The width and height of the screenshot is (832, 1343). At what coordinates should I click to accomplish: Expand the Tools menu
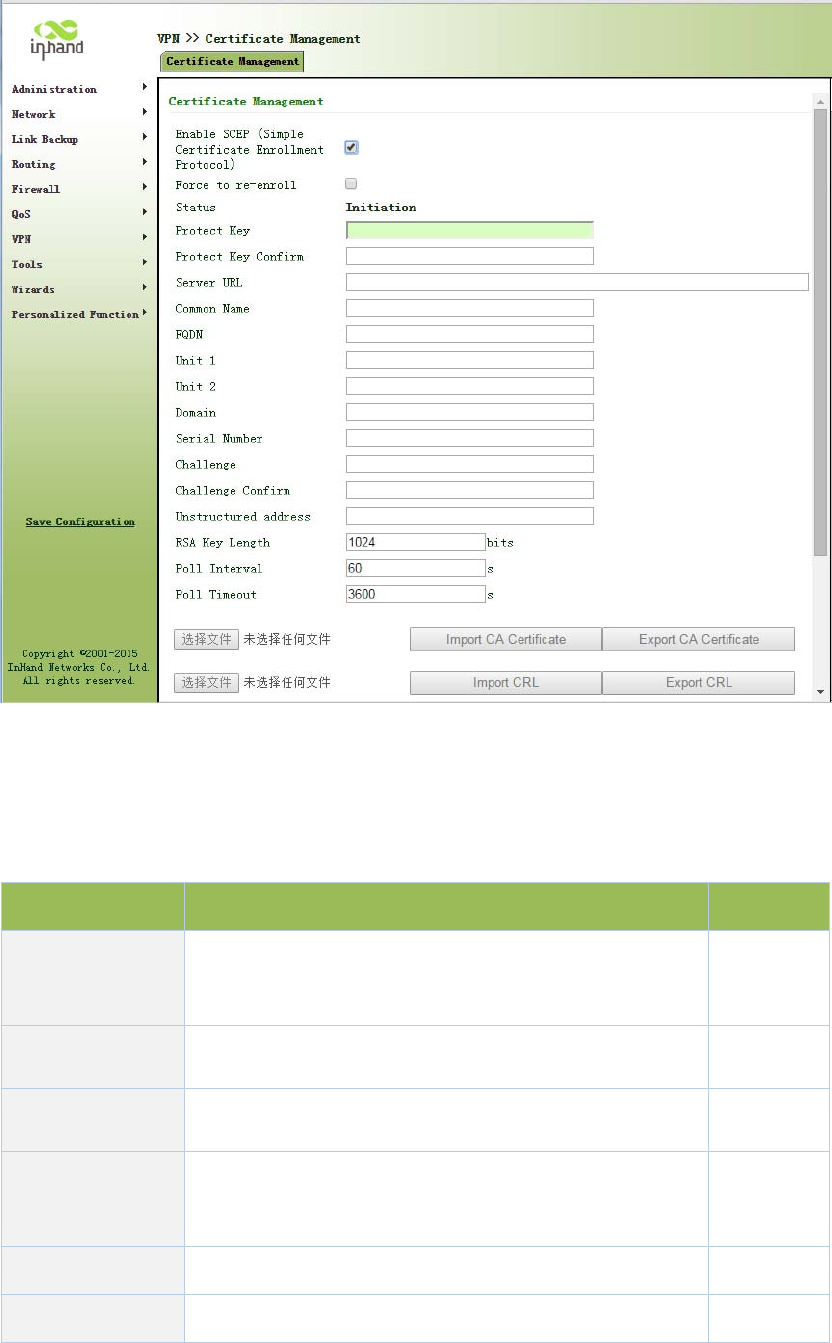pos(79,264)
